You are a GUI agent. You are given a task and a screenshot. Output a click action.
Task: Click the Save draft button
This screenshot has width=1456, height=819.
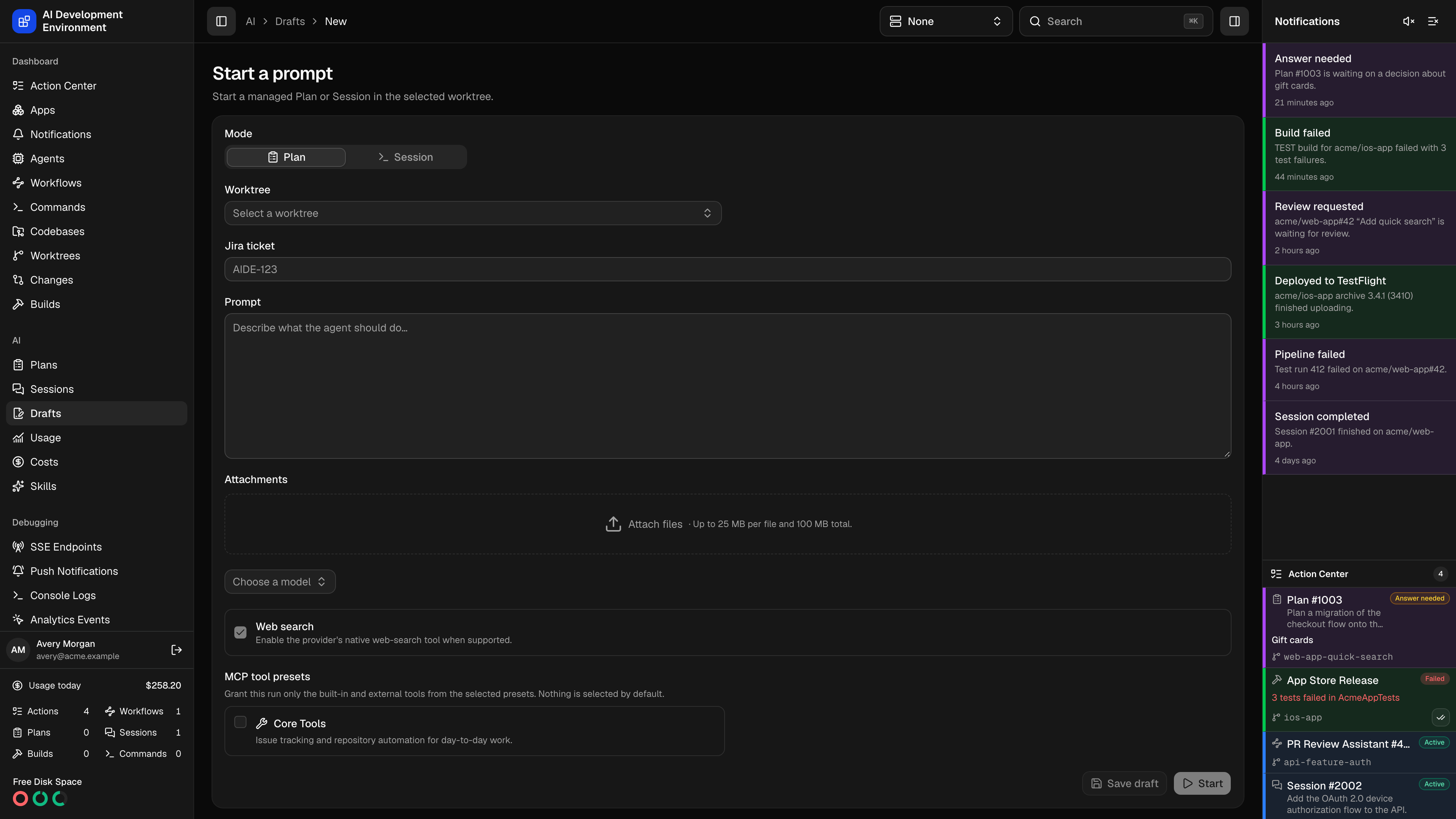tap(1124, 784)
